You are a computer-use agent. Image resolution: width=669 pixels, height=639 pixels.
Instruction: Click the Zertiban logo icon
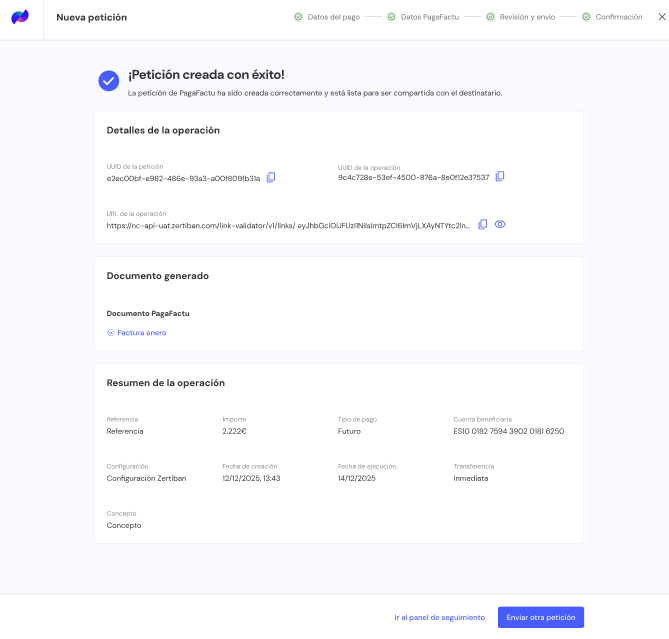(20, 17)
